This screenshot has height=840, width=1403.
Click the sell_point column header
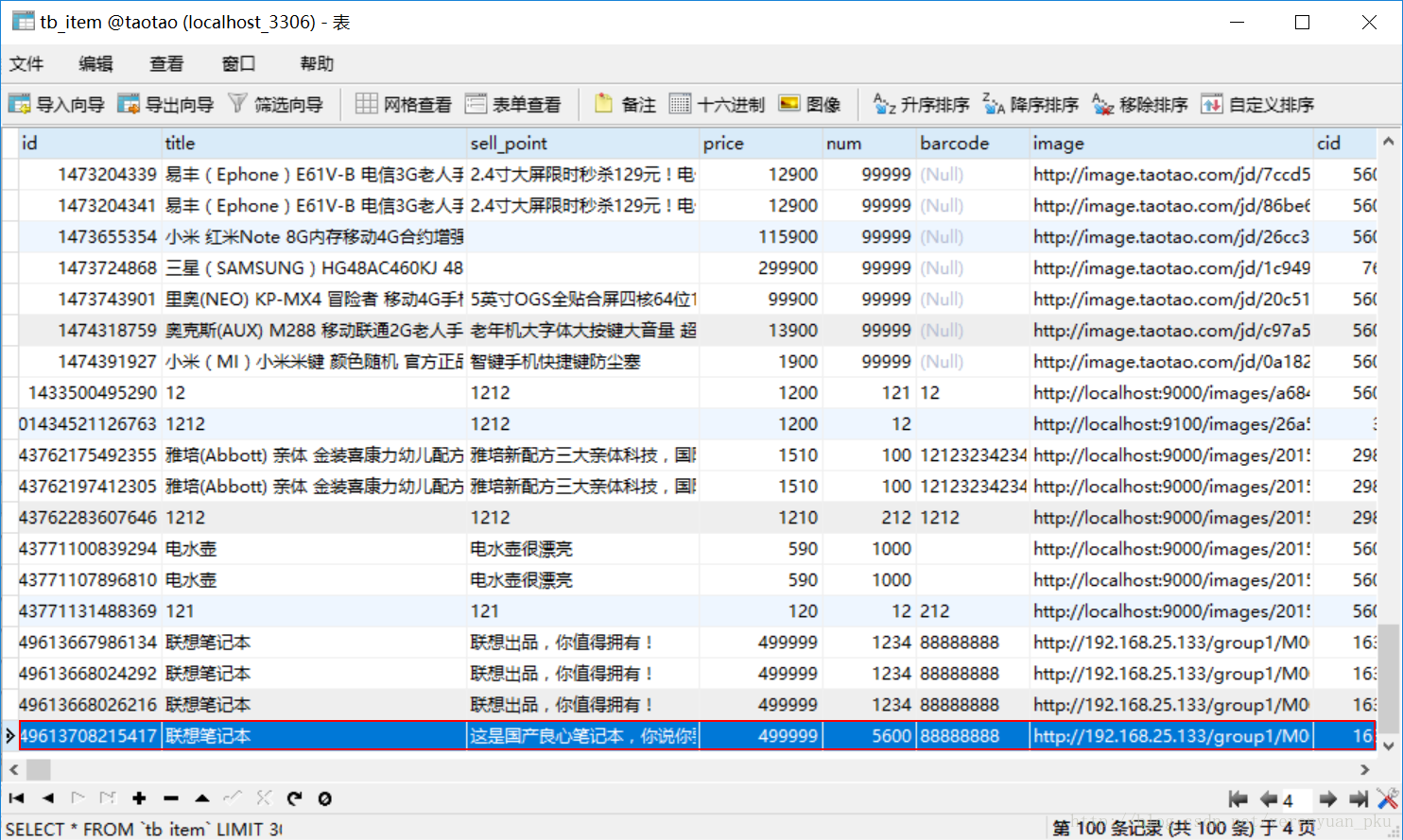coord(583,143)
